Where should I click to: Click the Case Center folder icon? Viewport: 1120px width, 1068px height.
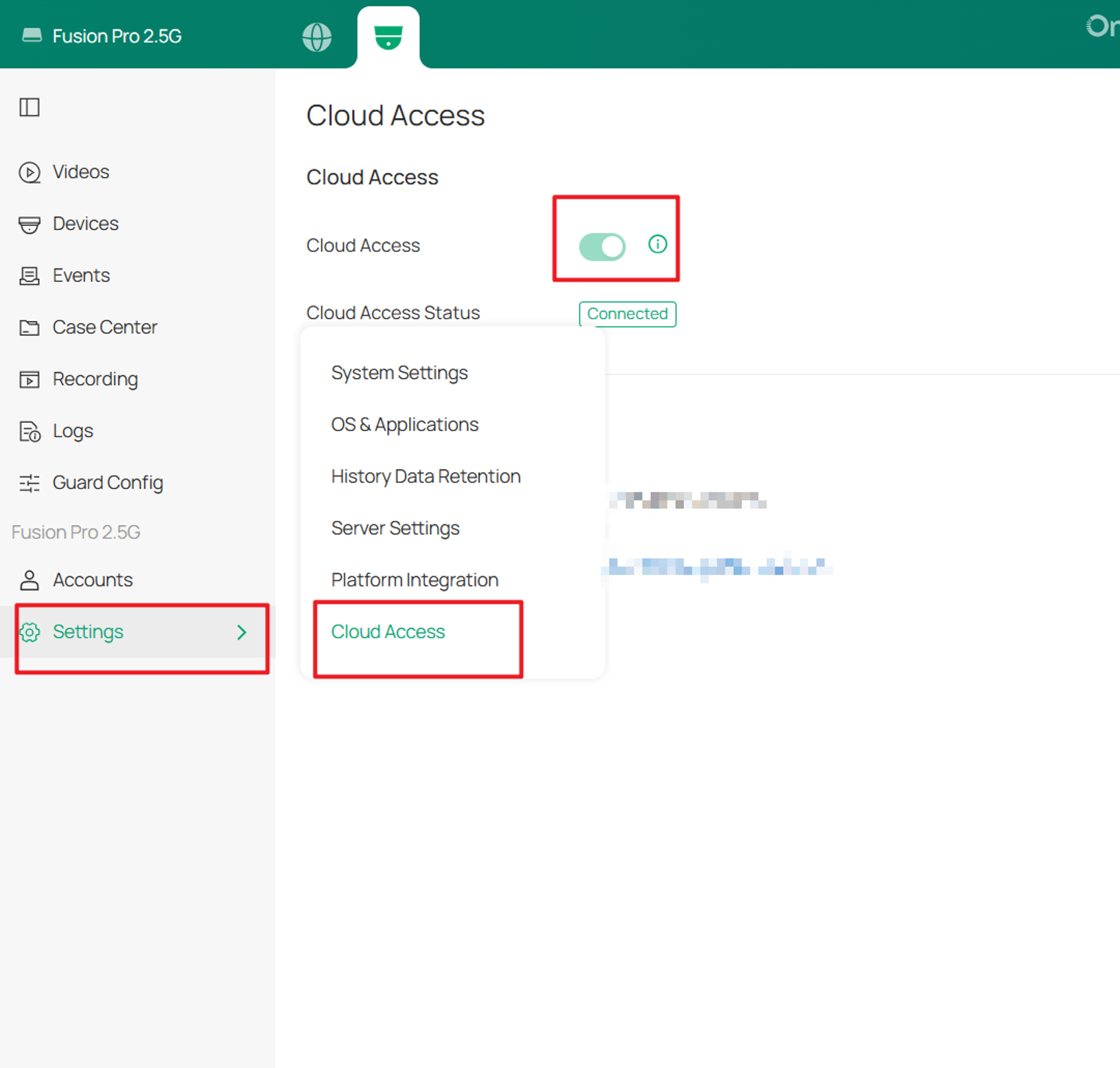[29, 327]
